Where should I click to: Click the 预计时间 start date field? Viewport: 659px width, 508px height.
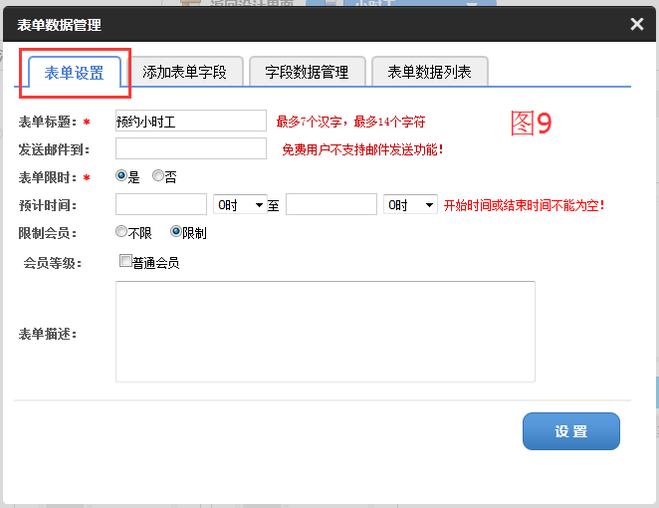[x=164, y=205]
